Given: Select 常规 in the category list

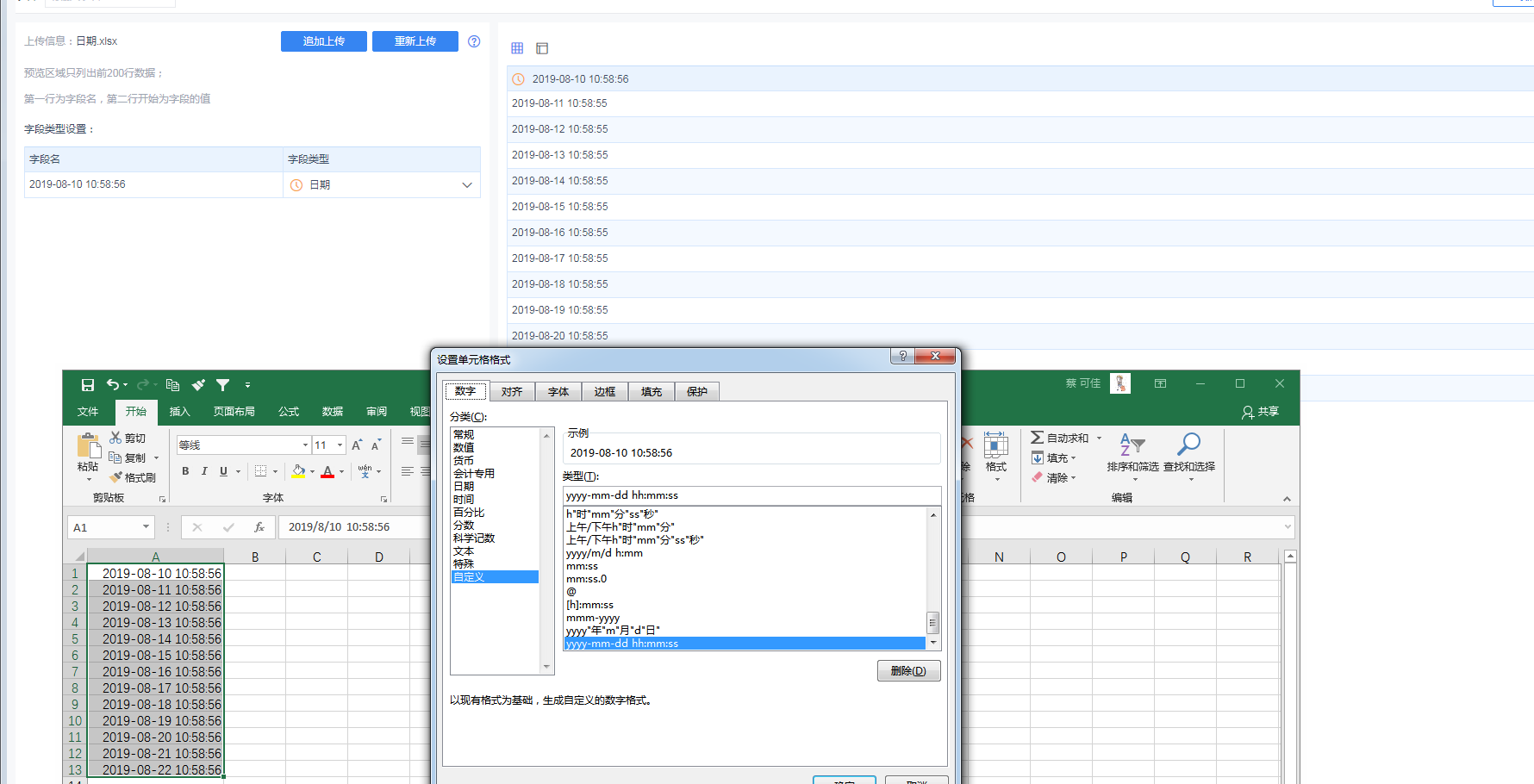Looking at the screenshot, I should point(464,435).
